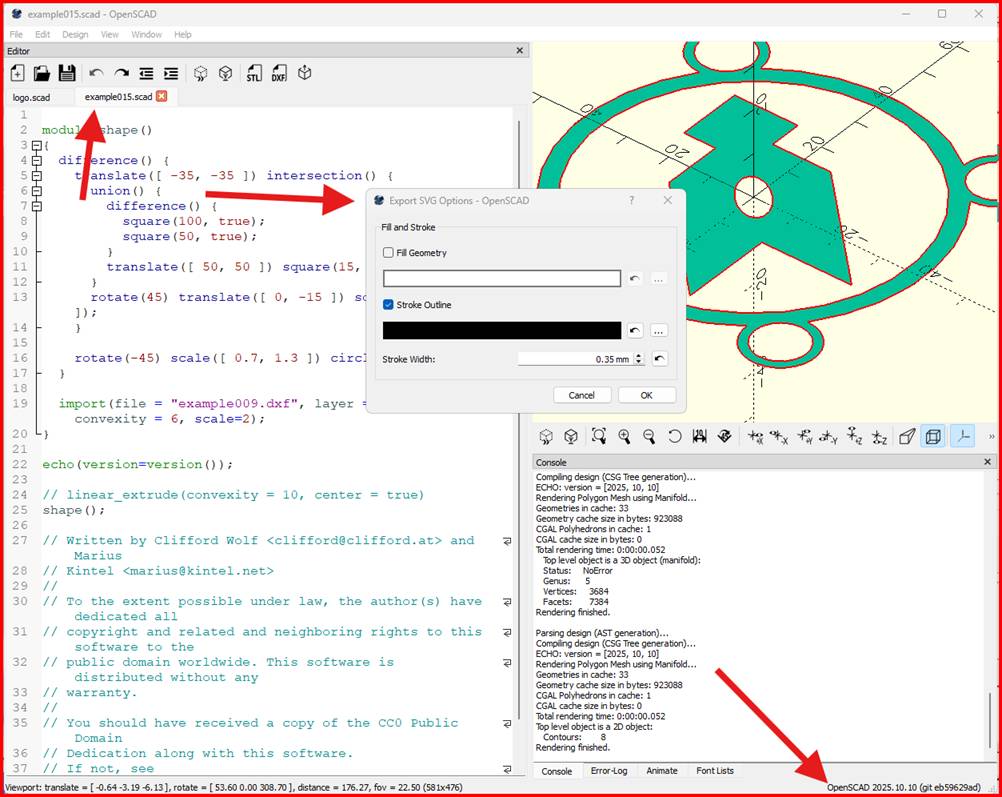Enable the Fill Geometry checkbox

pyautogui.click(x=389, y=253)
